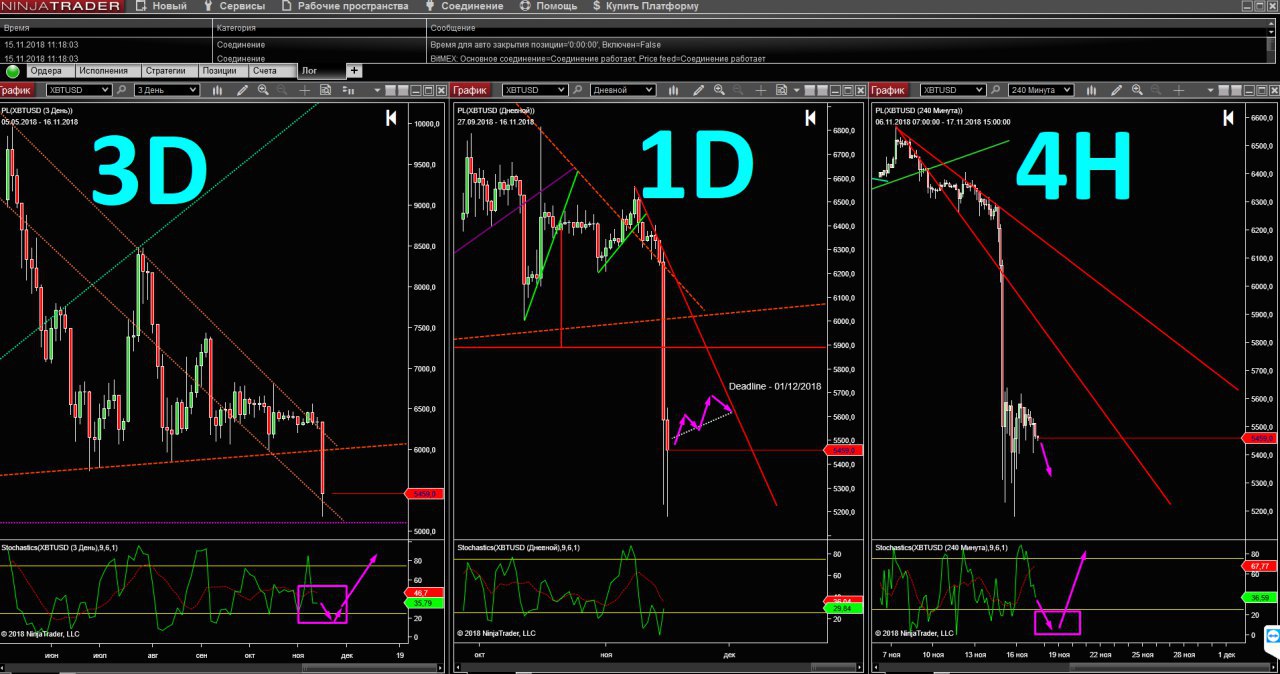The image size is (1280, 674).
Task: Click the scroll-to-latest arrow in 4H chart
Action: click(1229, 118)
